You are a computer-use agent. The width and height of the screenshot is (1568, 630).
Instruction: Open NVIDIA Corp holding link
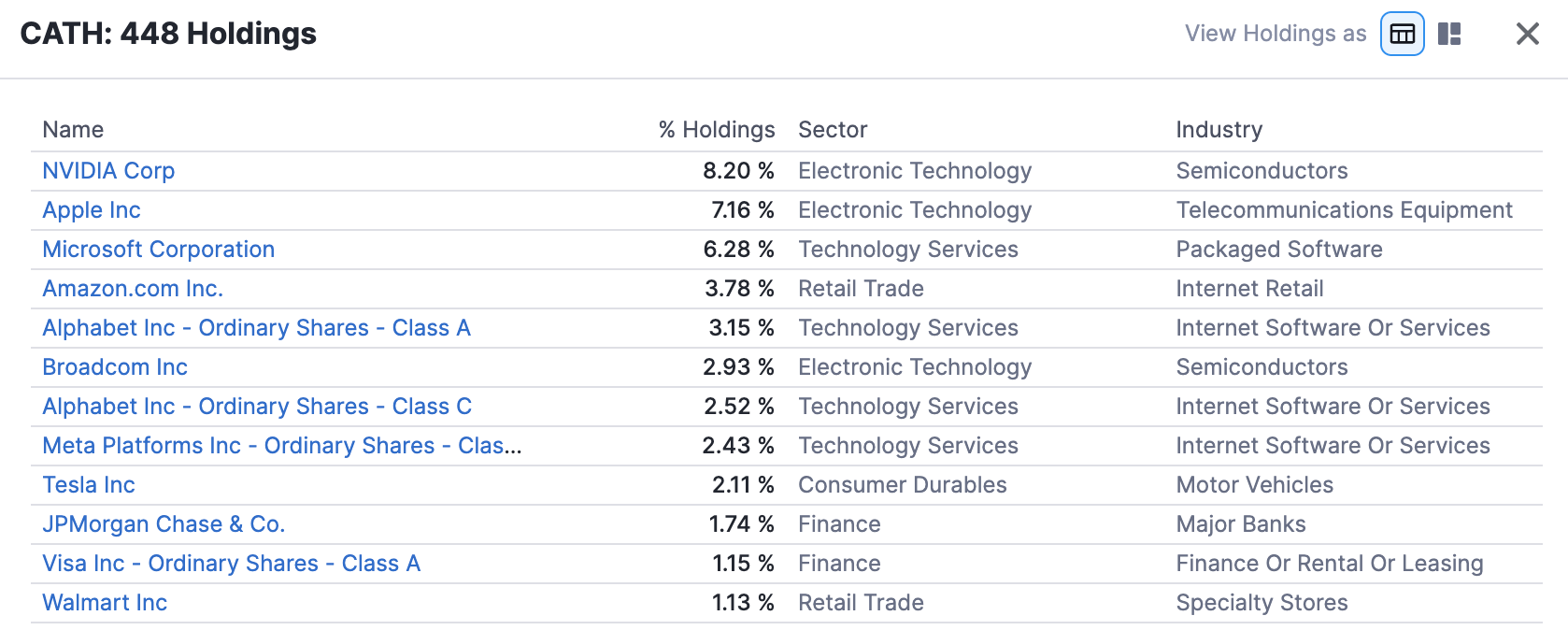pyautogui.click(x=108, y=171)
